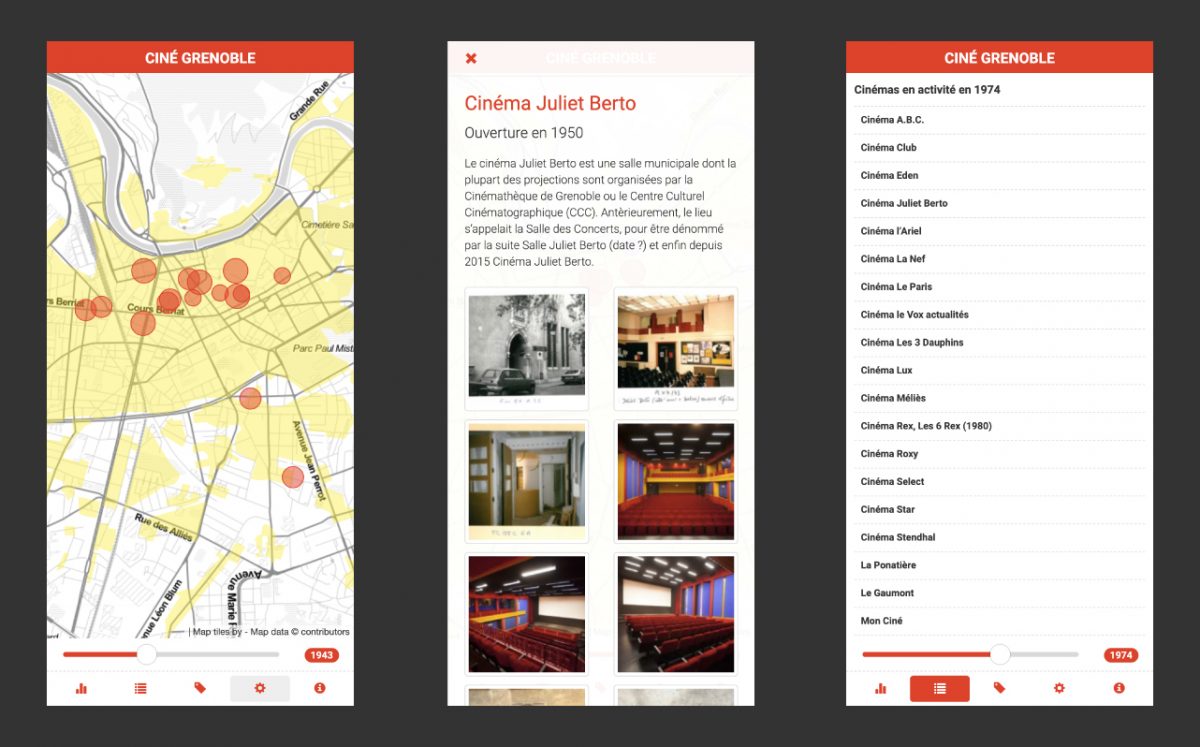Click the year slider handle set to 1943
The image size is (1200, 747).
click(x=147, y=655)
